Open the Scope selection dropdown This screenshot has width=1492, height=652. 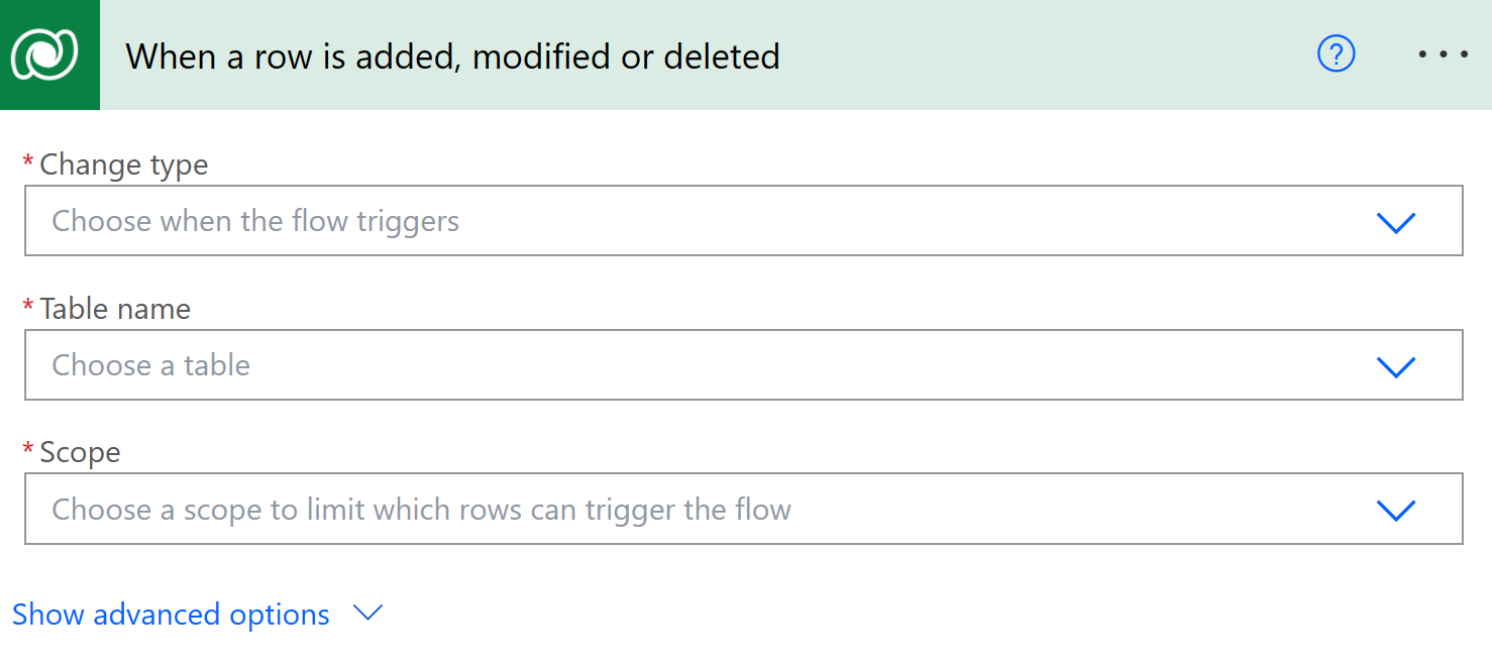point(1396,509)
